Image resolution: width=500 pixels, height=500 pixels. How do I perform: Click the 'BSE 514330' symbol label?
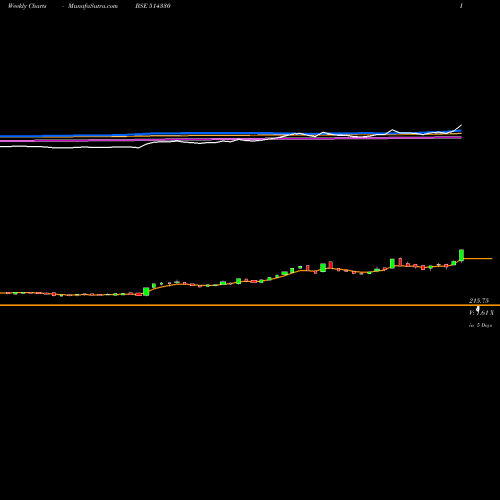pos(153,6)
